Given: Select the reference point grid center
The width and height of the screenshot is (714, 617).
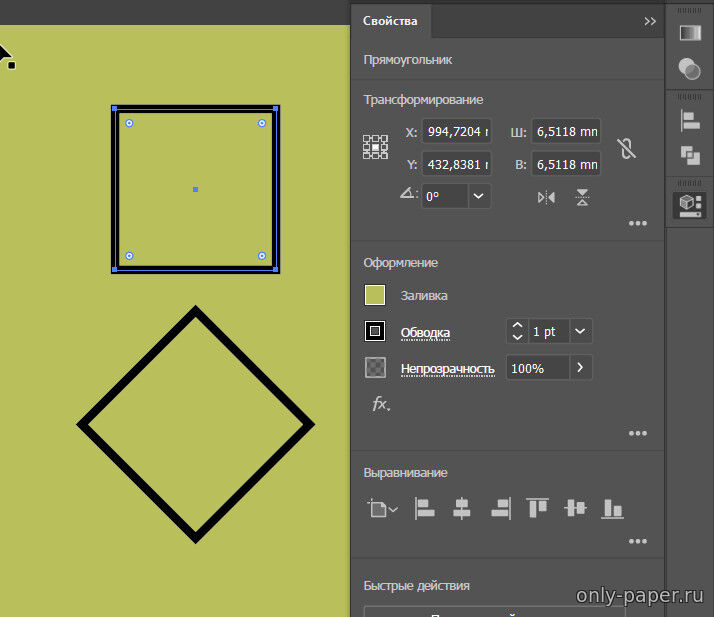Looking at the screenshot, I should [x=375, y=148].
